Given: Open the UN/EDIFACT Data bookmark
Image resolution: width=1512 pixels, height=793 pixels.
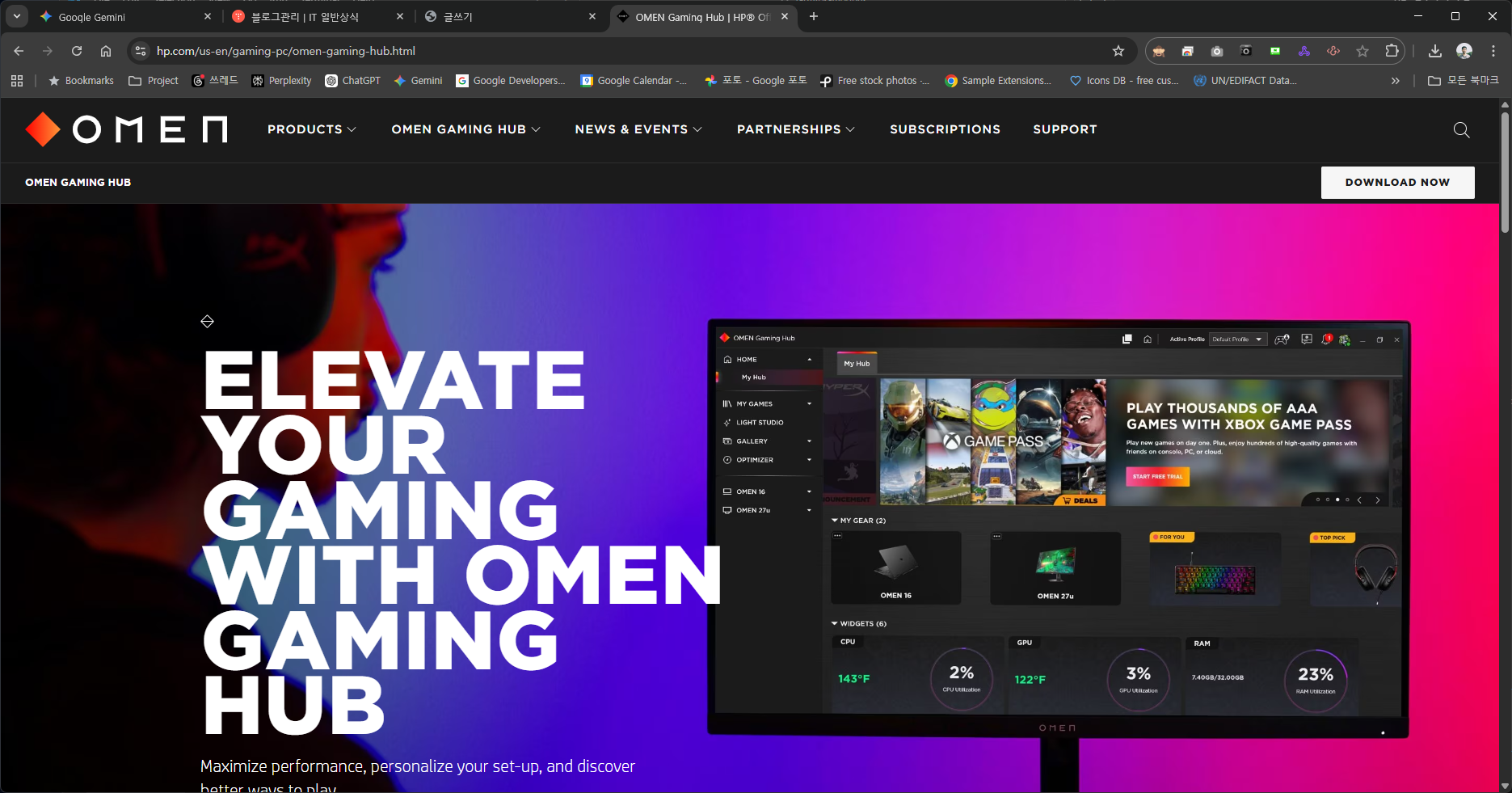Looking at the screenshot, I should (x=1245, y=81).
